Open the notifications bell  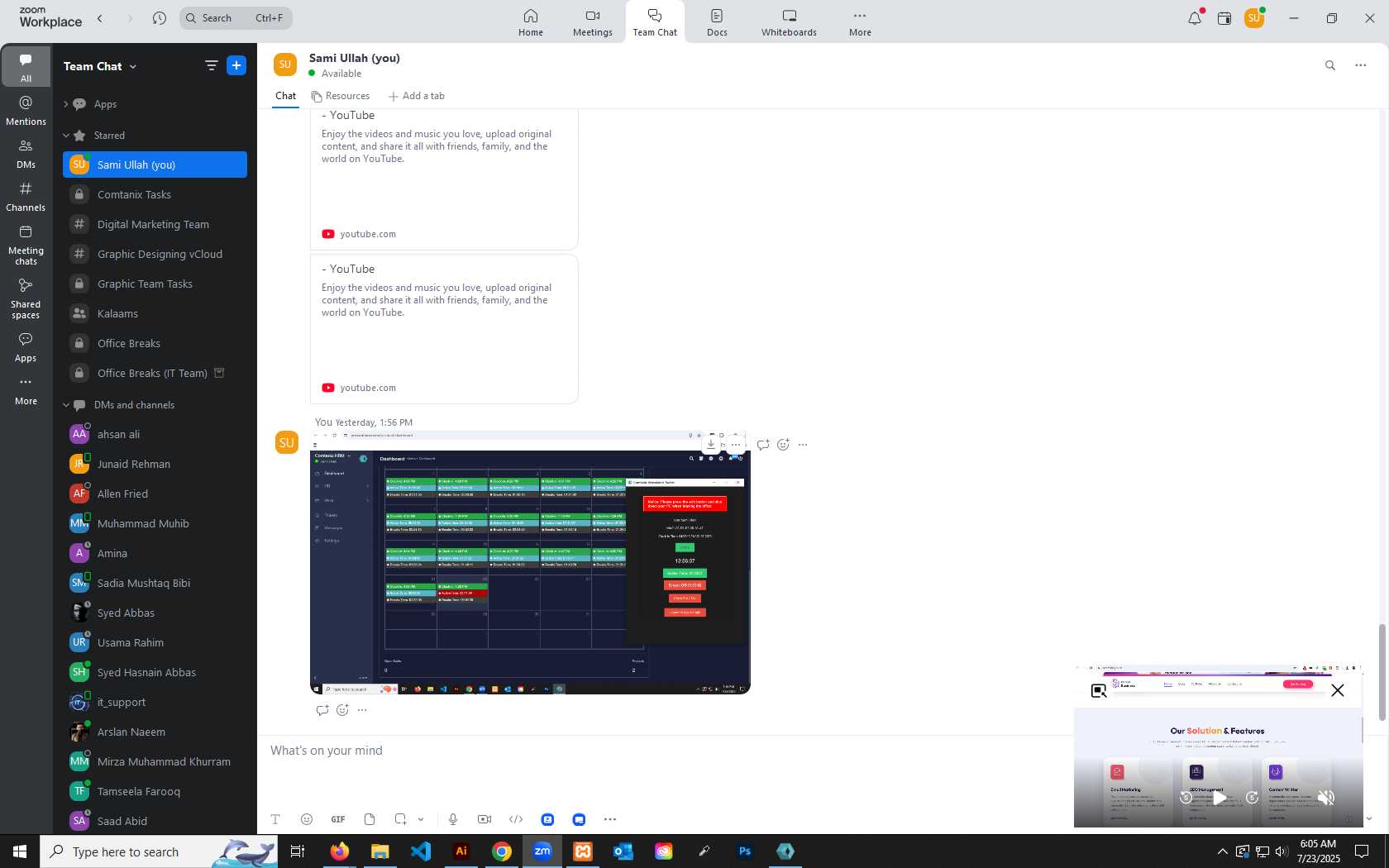[x=1195, y=18]
